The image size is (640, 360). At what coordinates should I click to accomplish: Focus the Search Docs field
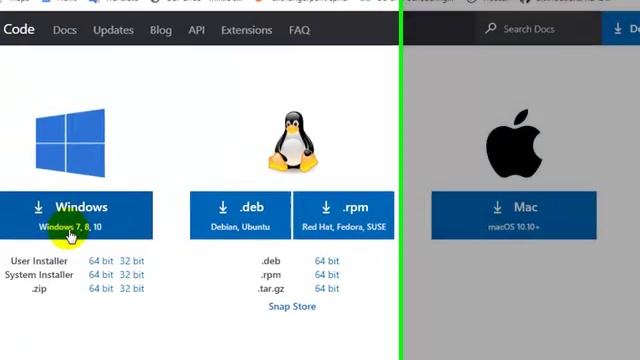[x=538, y=29]
